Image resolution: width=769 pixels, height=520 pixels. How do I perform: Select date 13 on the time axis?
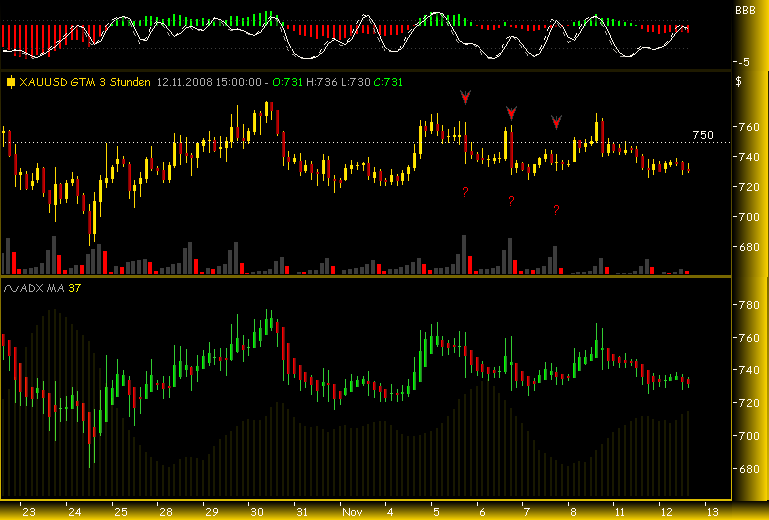pos(712,512)
